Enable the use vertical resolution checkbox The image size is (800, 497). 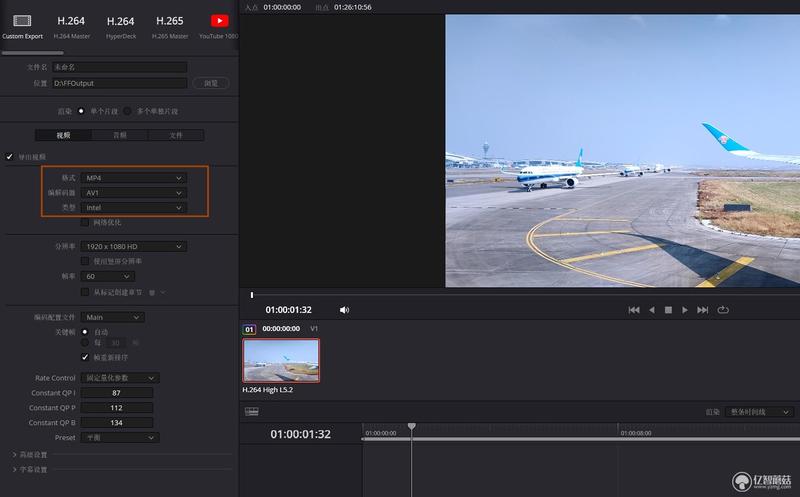point(85,261)
